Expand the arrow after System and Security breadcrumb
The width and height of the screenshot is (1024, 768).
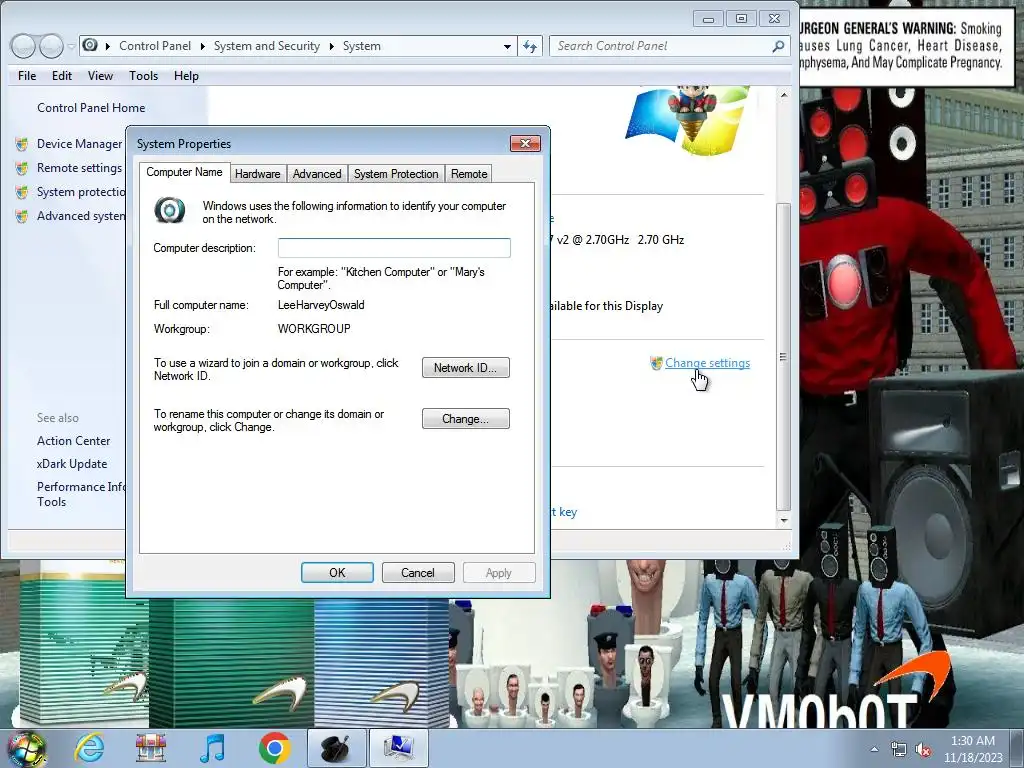click(332, 46)
